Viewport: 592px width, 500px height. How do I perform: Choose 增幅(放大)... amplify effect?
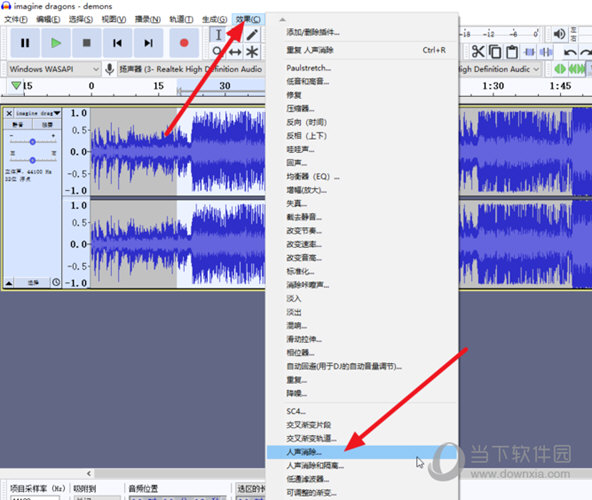point(362,190)
